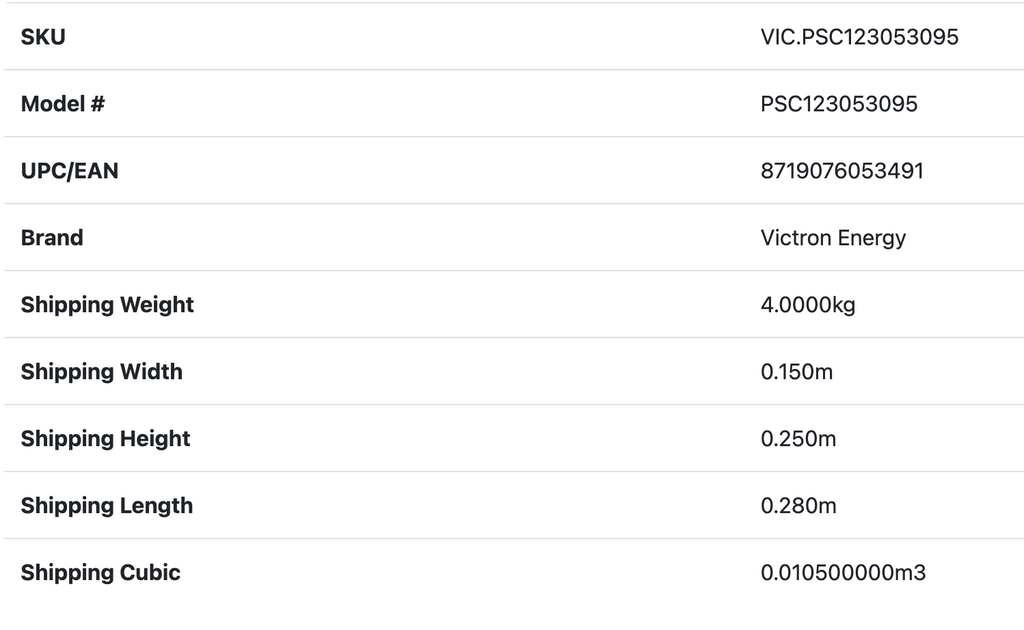Select the 0.150m width value
This screenshot has width=1024, height=630.
797,372
